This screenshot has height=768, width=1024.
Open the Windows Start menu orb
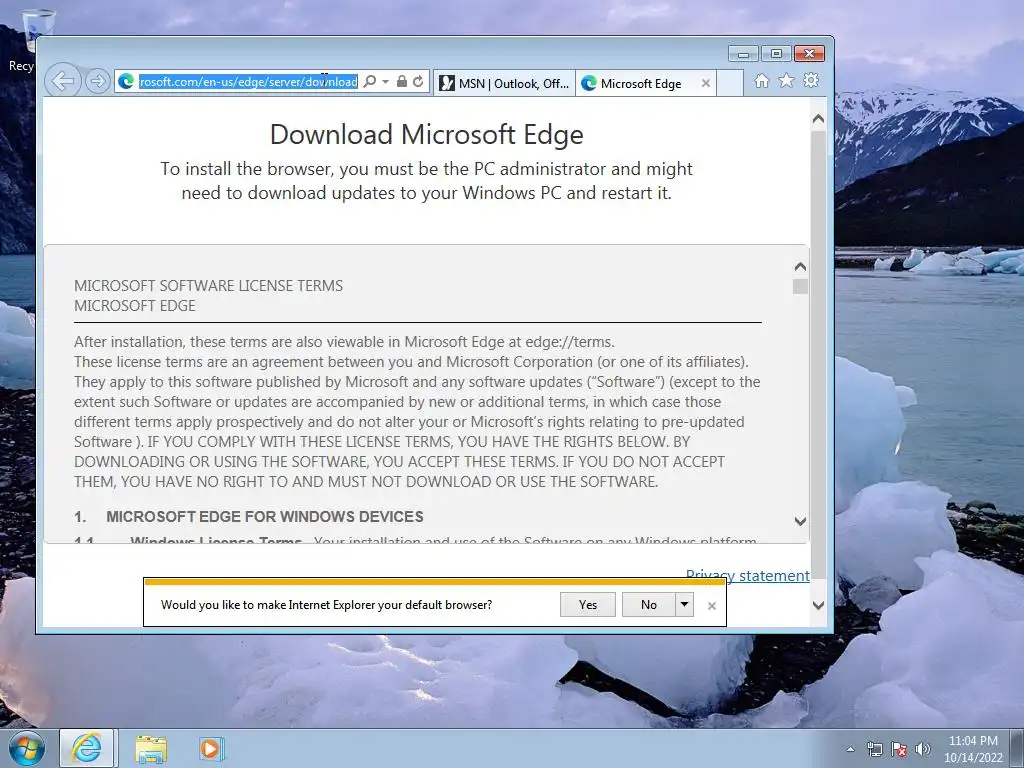coord(27,748)
